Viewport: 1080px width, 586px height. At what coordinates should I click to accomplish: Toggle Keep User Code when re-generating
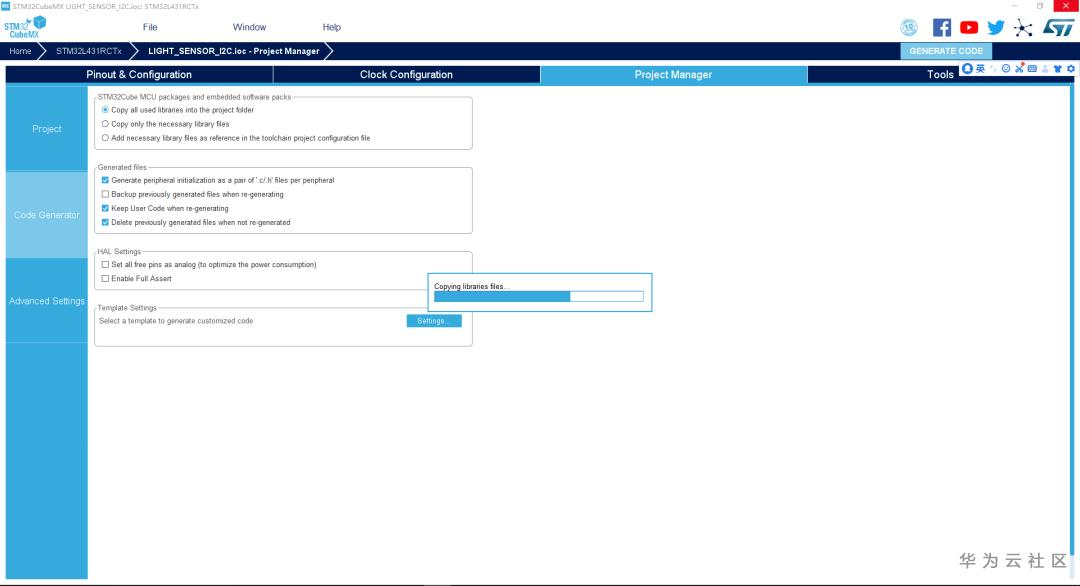pyautogui.click(x=105, y=208)
